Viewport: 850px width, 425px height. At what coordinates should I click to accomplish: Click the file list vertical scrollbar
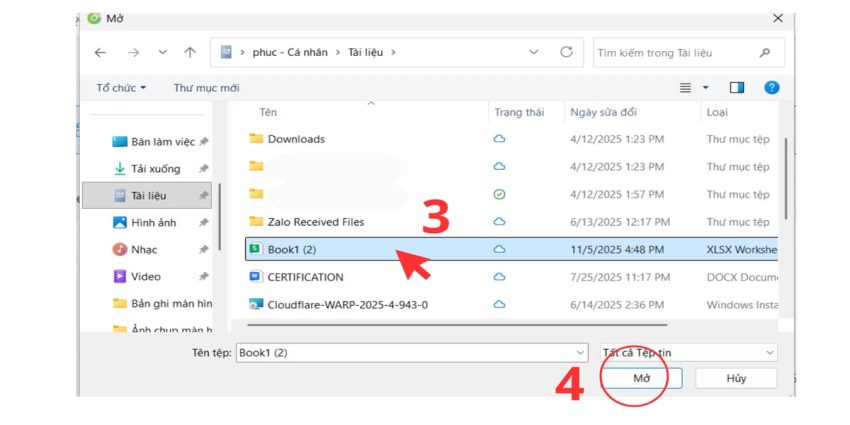(785, 178)
